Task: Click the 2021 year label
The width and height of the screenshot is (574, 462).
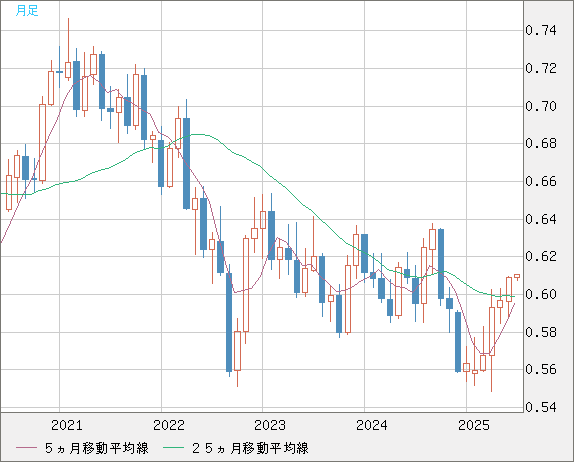Action: click(x=67, y=425)
